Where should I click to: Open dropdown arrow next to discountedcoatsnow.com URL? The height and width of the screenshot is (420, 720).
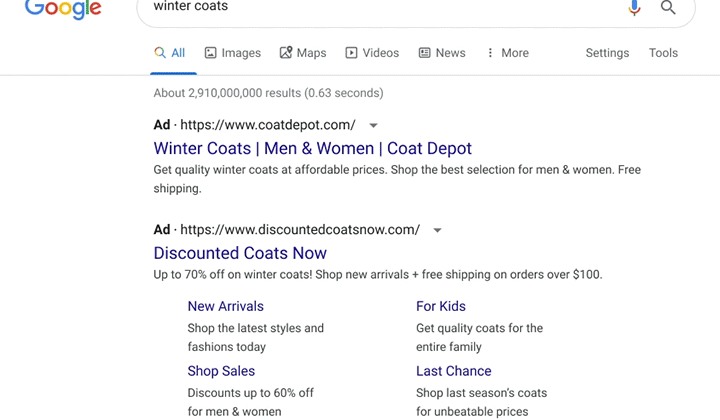click(437, 230)
